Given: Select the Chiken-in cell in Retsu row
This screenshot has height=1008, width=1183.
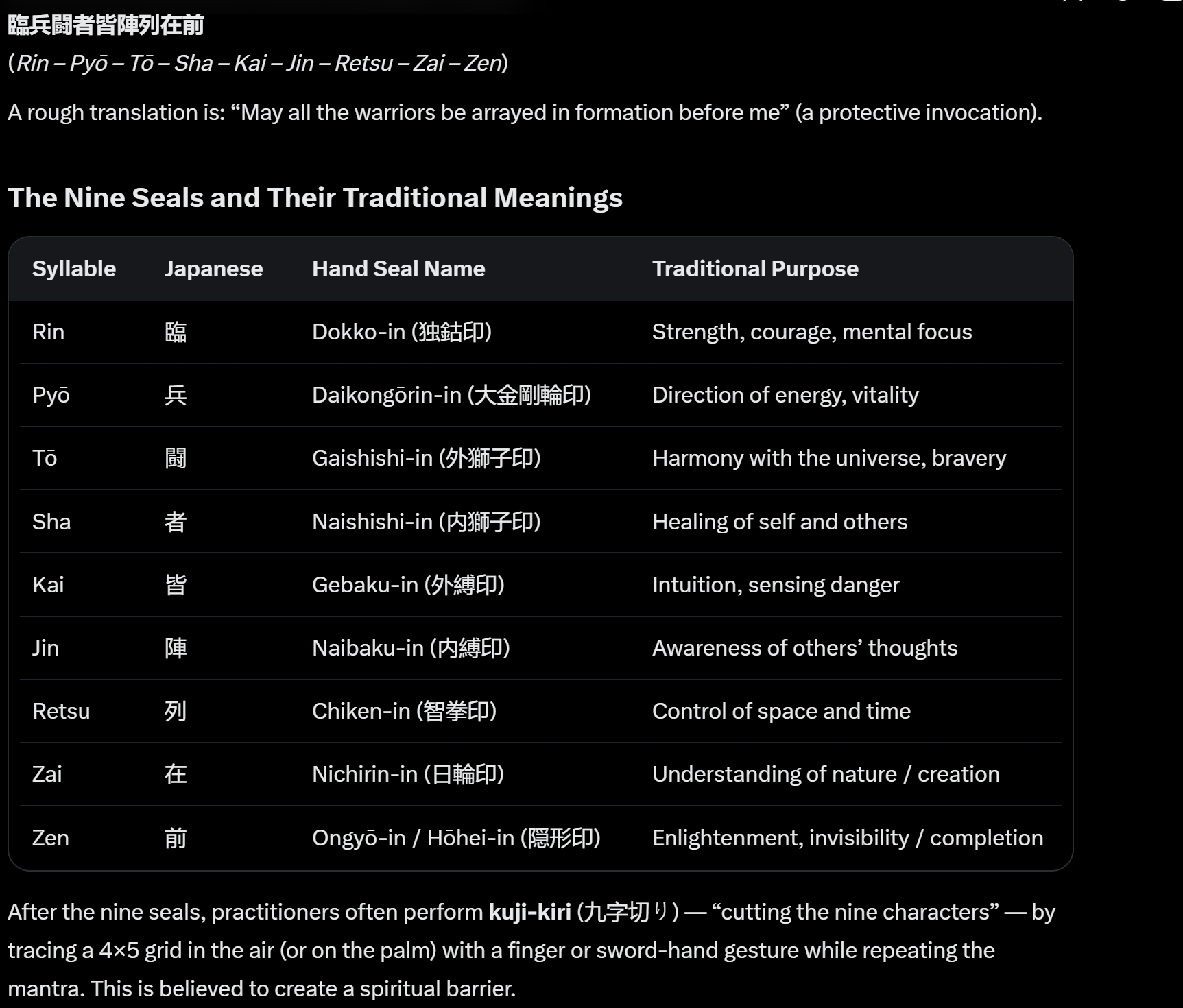Looking at the screenshot, I should (x=404, y=711).
